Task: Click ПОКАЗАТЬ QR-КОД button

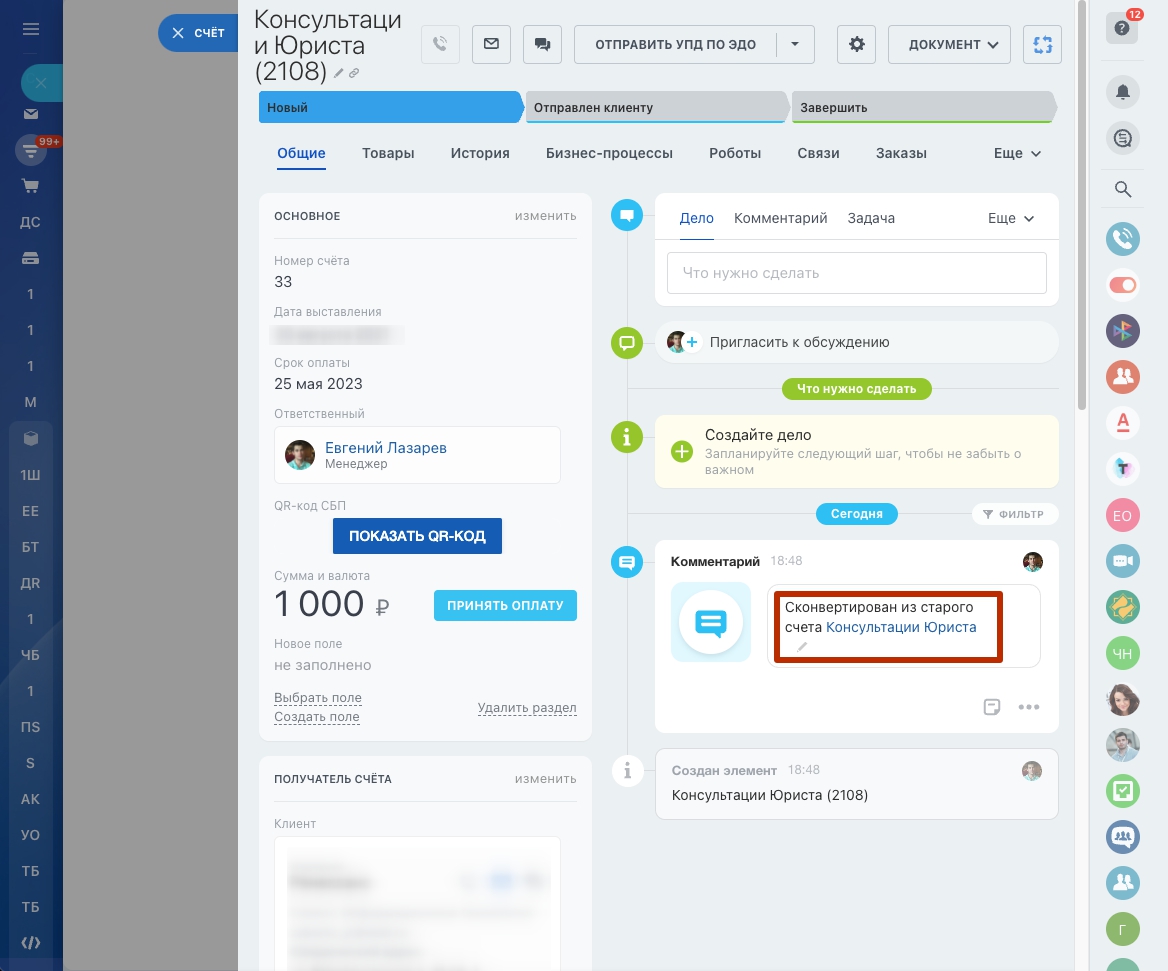Action: (417, 536)
